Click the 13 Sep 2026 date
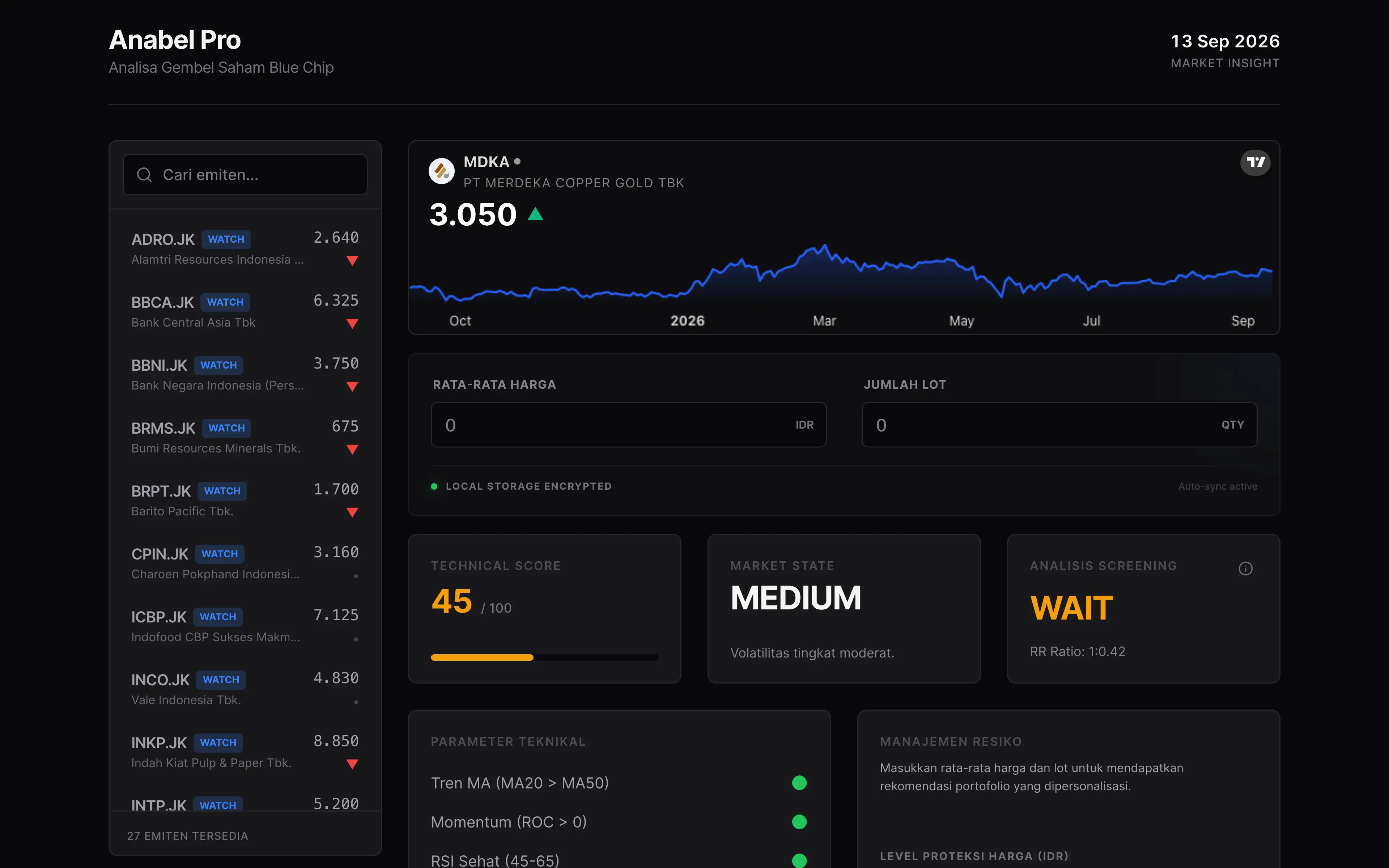Image resolution: width=1389 pixels, height=868 pixels. [x=1225, y=41]
